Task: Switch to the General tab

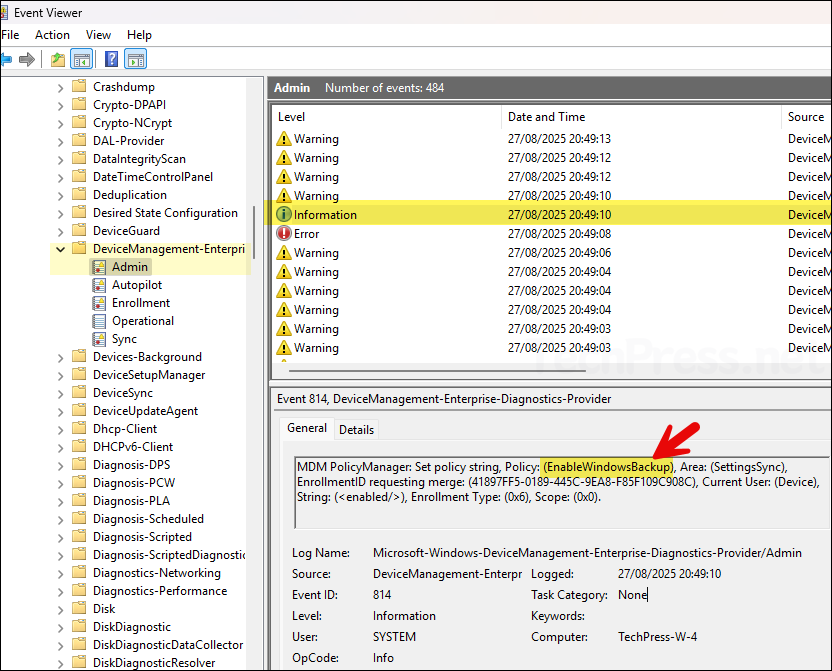Action: tap(307, 428)
